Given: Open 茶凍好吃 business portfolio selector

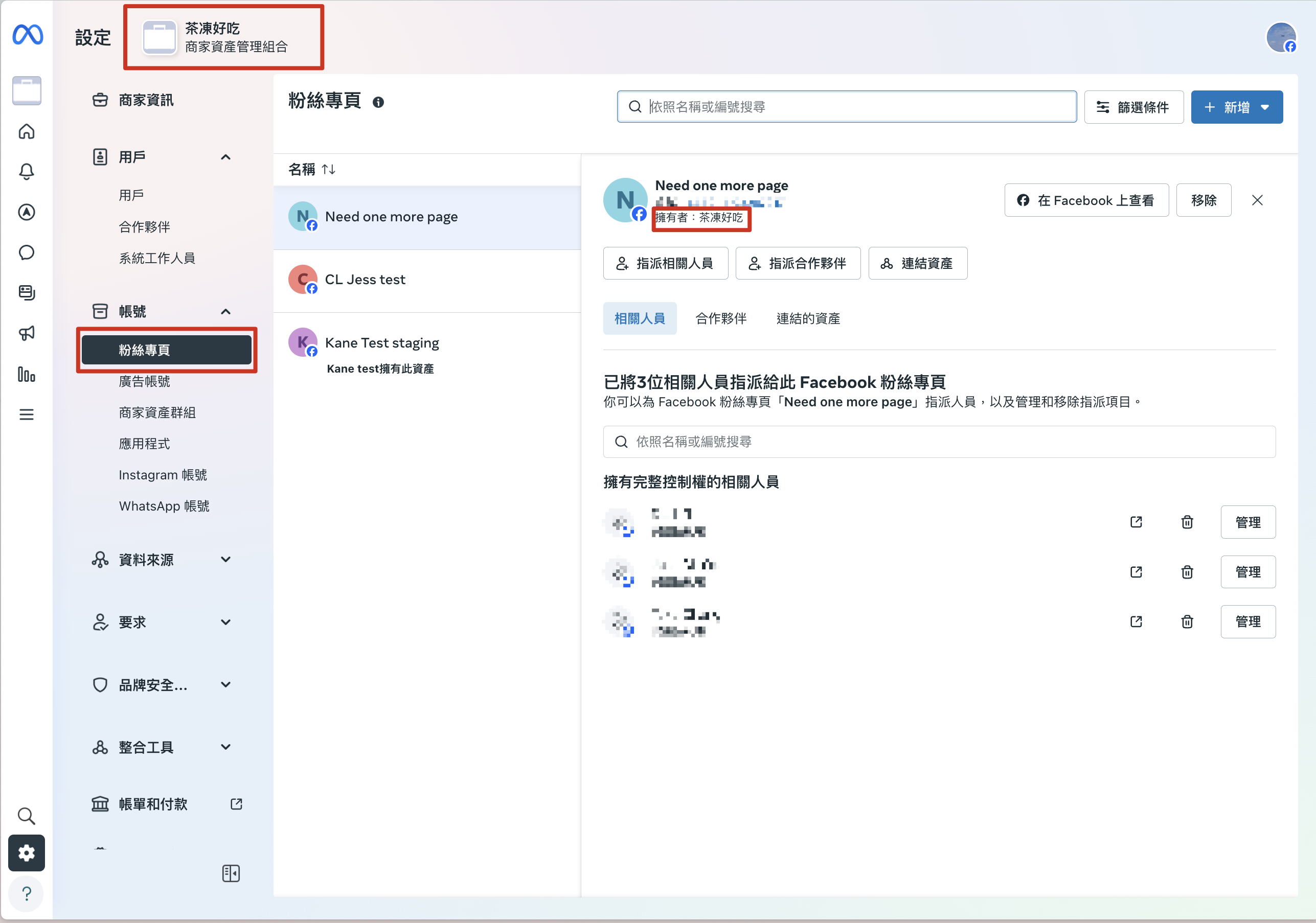Looking at the screenshot, I should tap(224, 37).
